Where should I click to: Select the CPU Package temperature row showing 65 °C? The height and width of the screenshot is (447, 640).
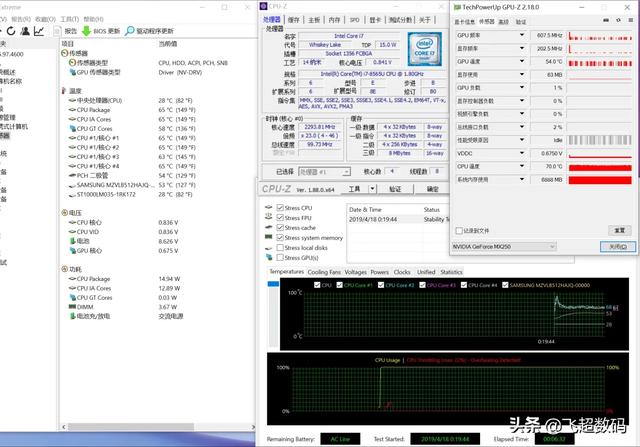[x=157, y=110]
